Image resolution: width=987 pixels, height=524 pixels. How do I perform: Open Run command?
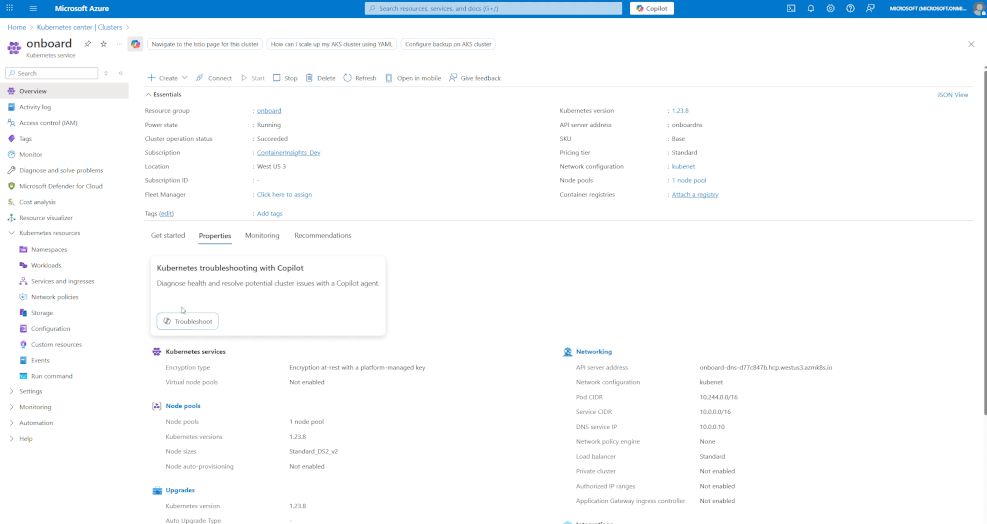pos(52,376)
